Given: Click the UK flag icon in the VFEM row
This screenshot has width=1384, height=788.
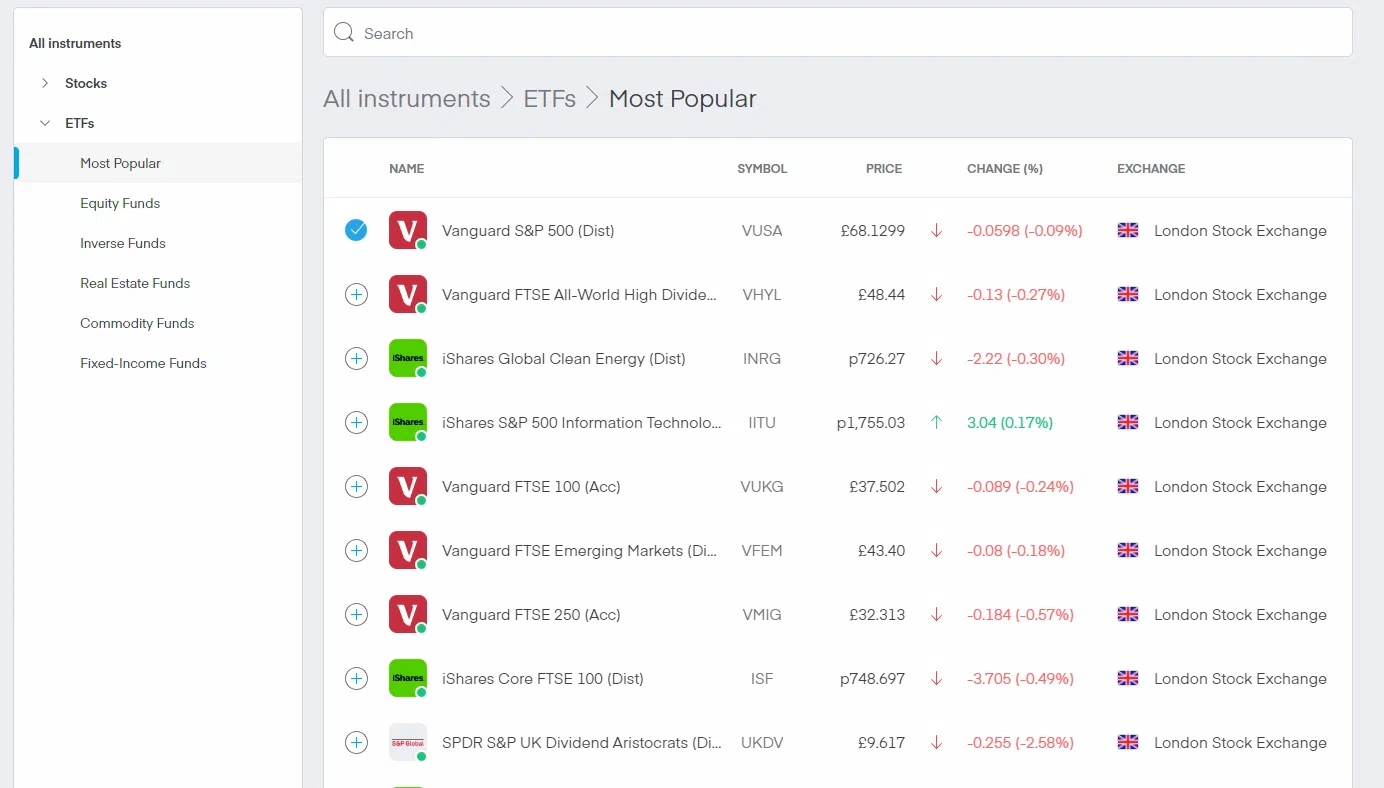Looking at the screenshot, I should (x=1128, y=550).
